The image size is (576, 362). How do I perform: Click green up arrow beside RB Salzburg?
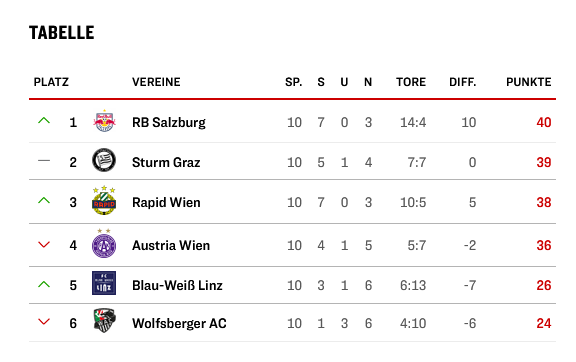click(x=44, y=120)
